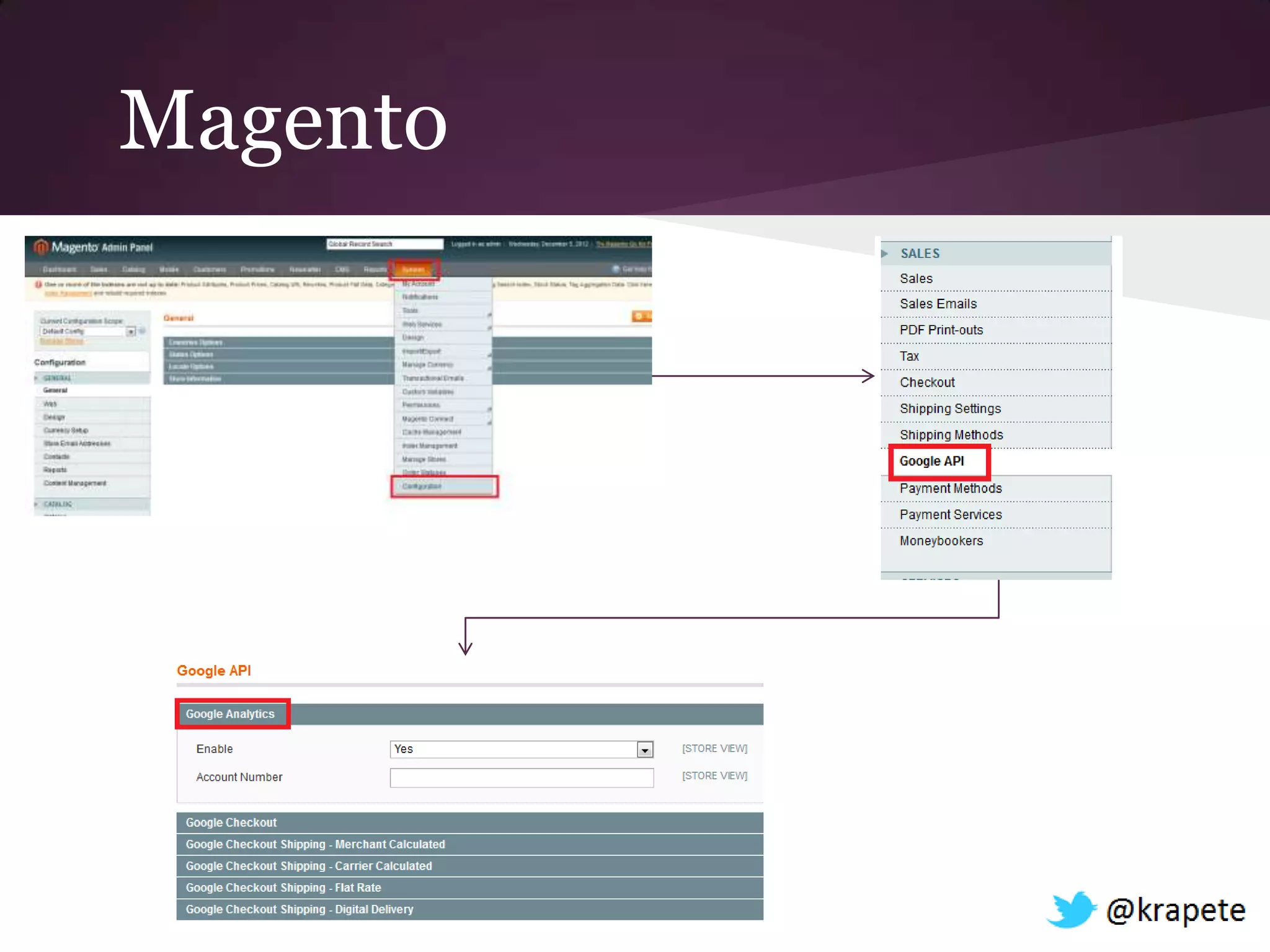Expand Google Checkout Shipping - Flat Rate
Image resolution: width=1270 pixels, height=952 pixels.
[x=469, y=888]
